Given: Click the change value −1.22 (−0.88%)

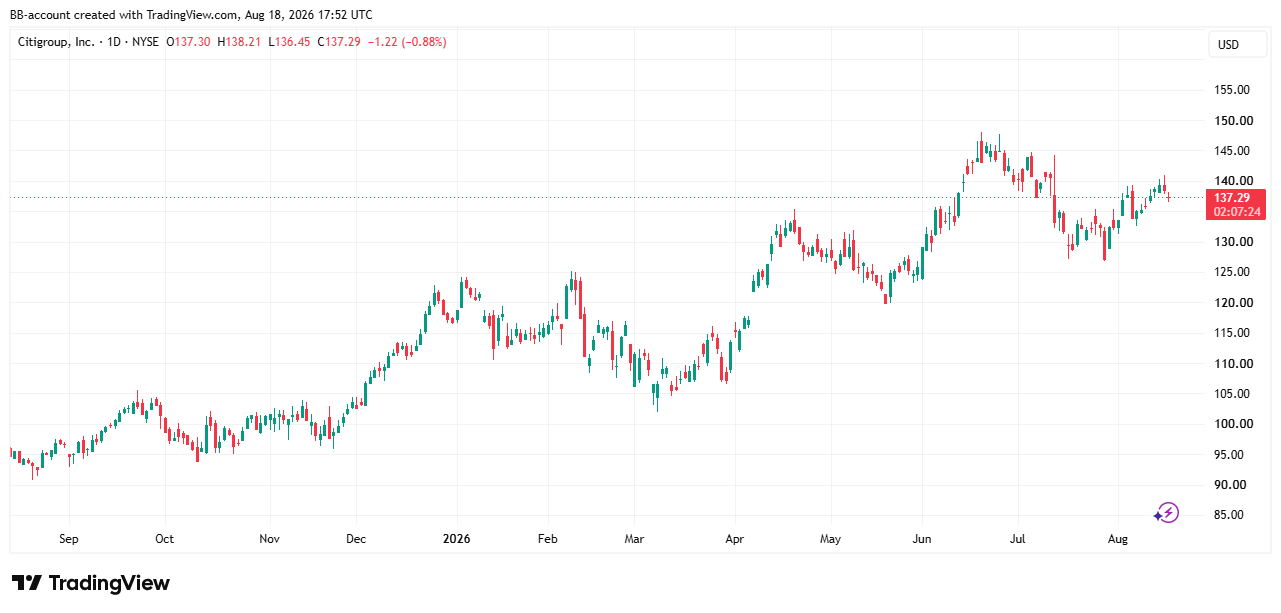Looking at the screenshot, I should [x=406, y=42].
